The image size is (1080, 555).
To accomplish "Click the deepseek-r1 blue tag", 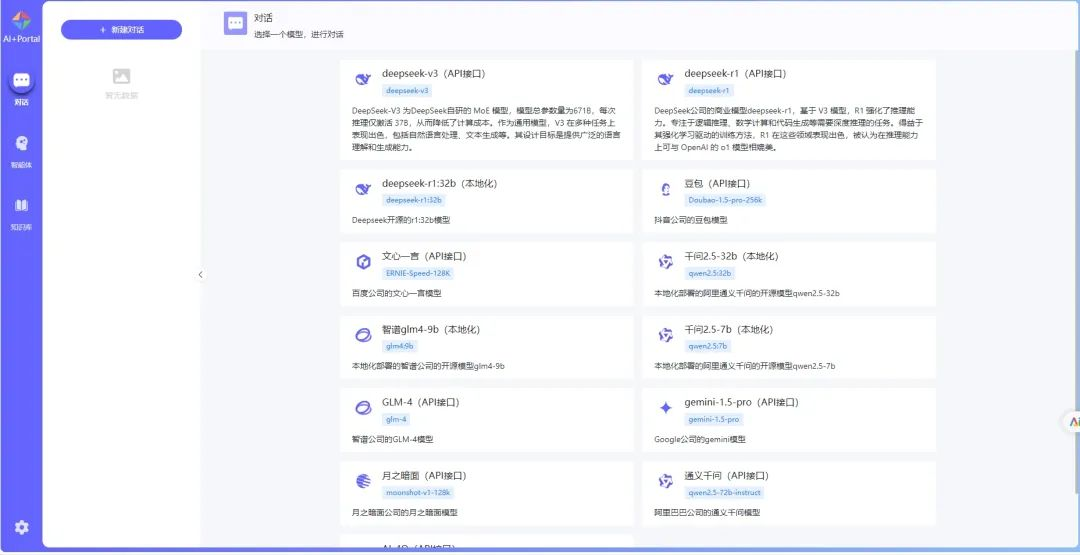I will tap(709, 90).
